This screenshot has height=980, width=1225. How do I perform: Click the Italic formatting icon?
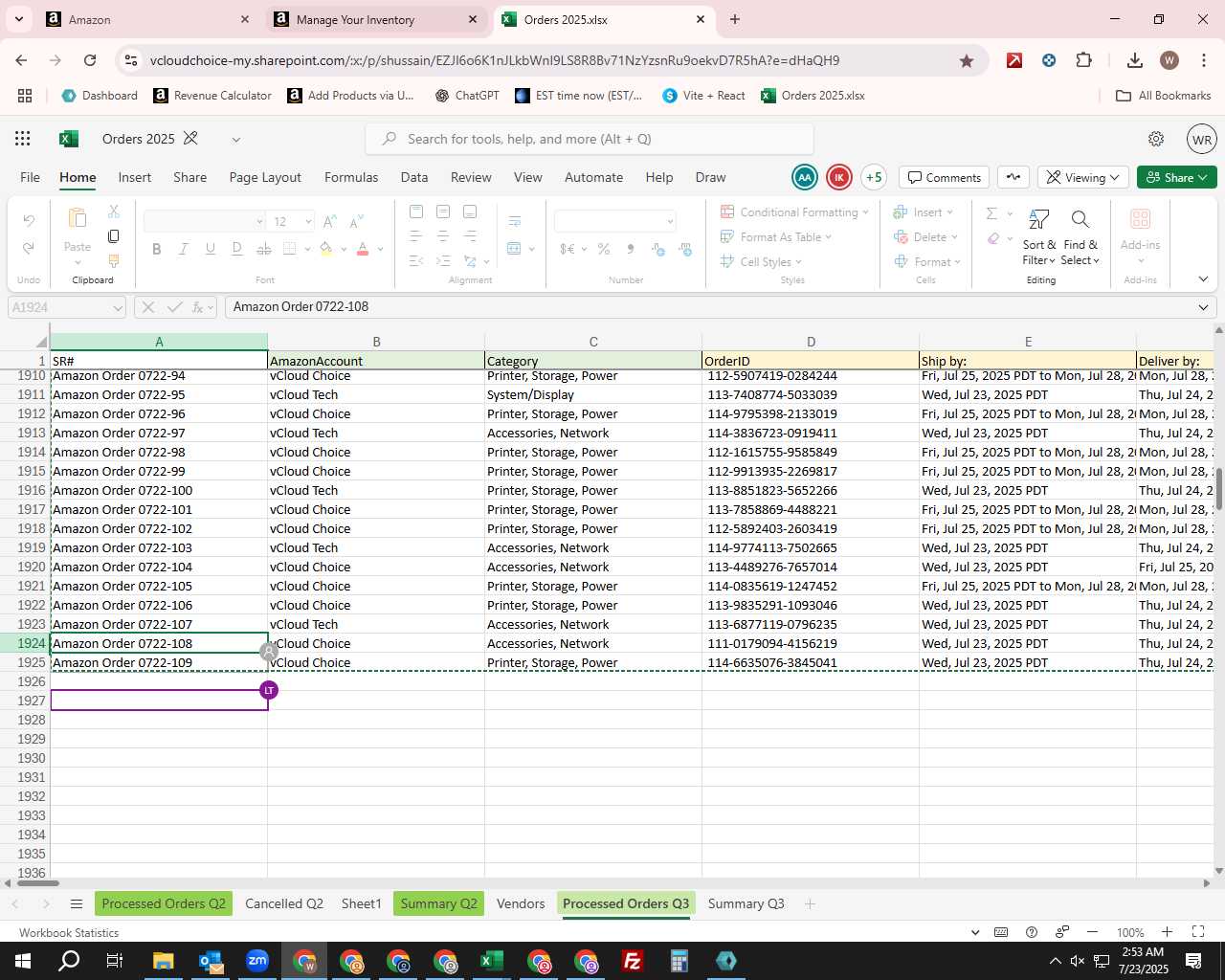click(x=183, y=249)
